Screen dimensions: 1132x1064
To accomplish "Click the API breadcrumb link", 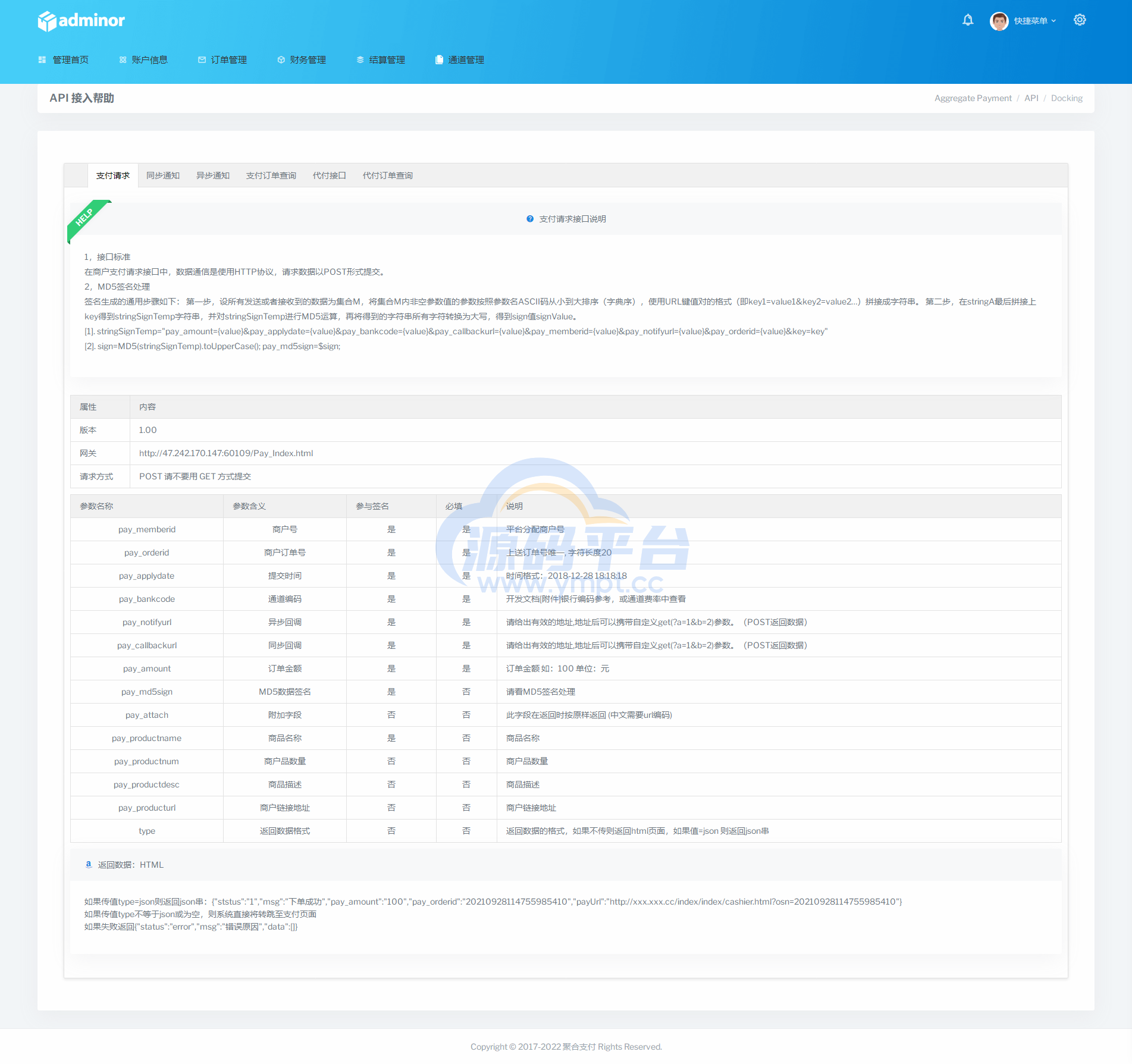I will point(1031,98).
